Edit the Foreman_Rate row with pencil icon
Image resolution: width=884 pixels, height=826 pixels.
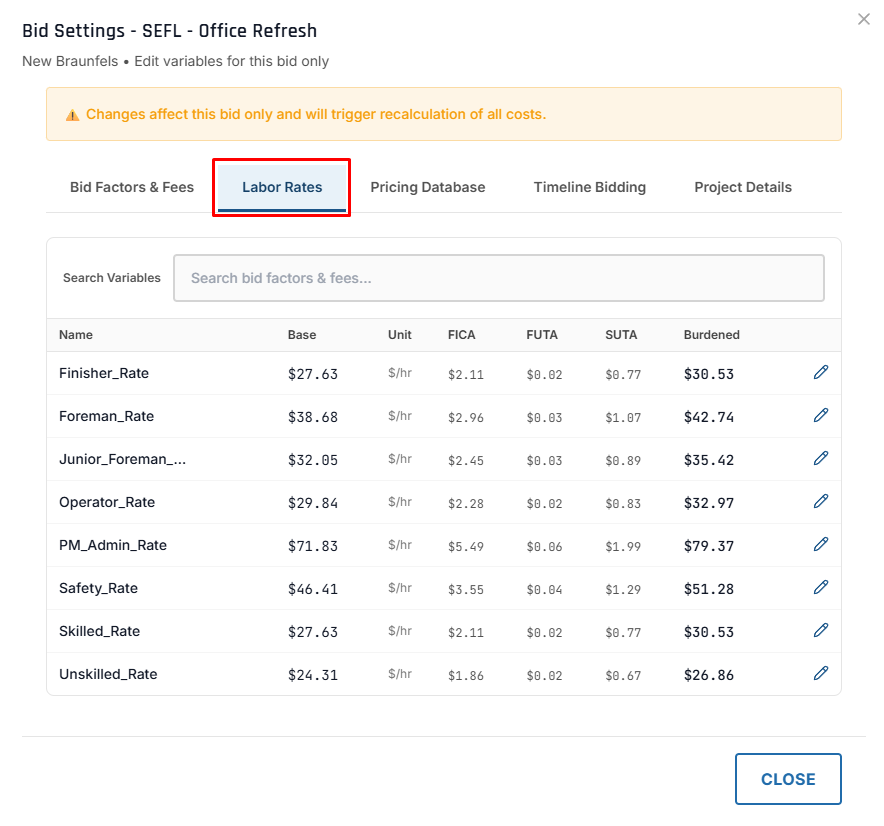click(820, 416)
